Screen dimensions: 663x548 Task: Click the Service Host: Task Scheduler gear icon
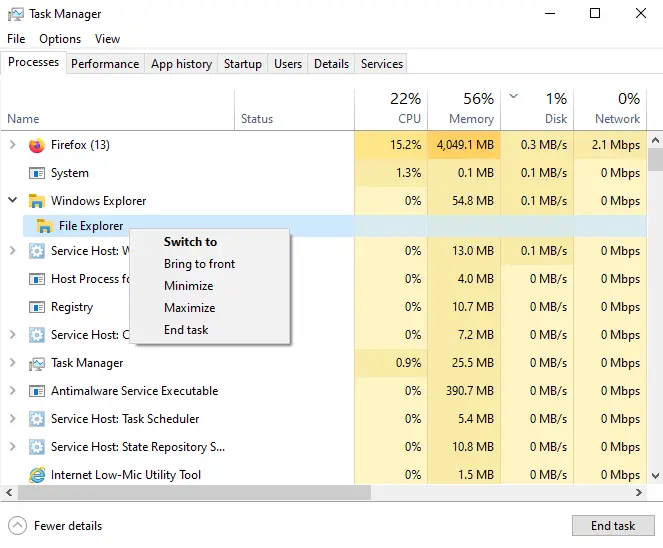click(37, 419)
